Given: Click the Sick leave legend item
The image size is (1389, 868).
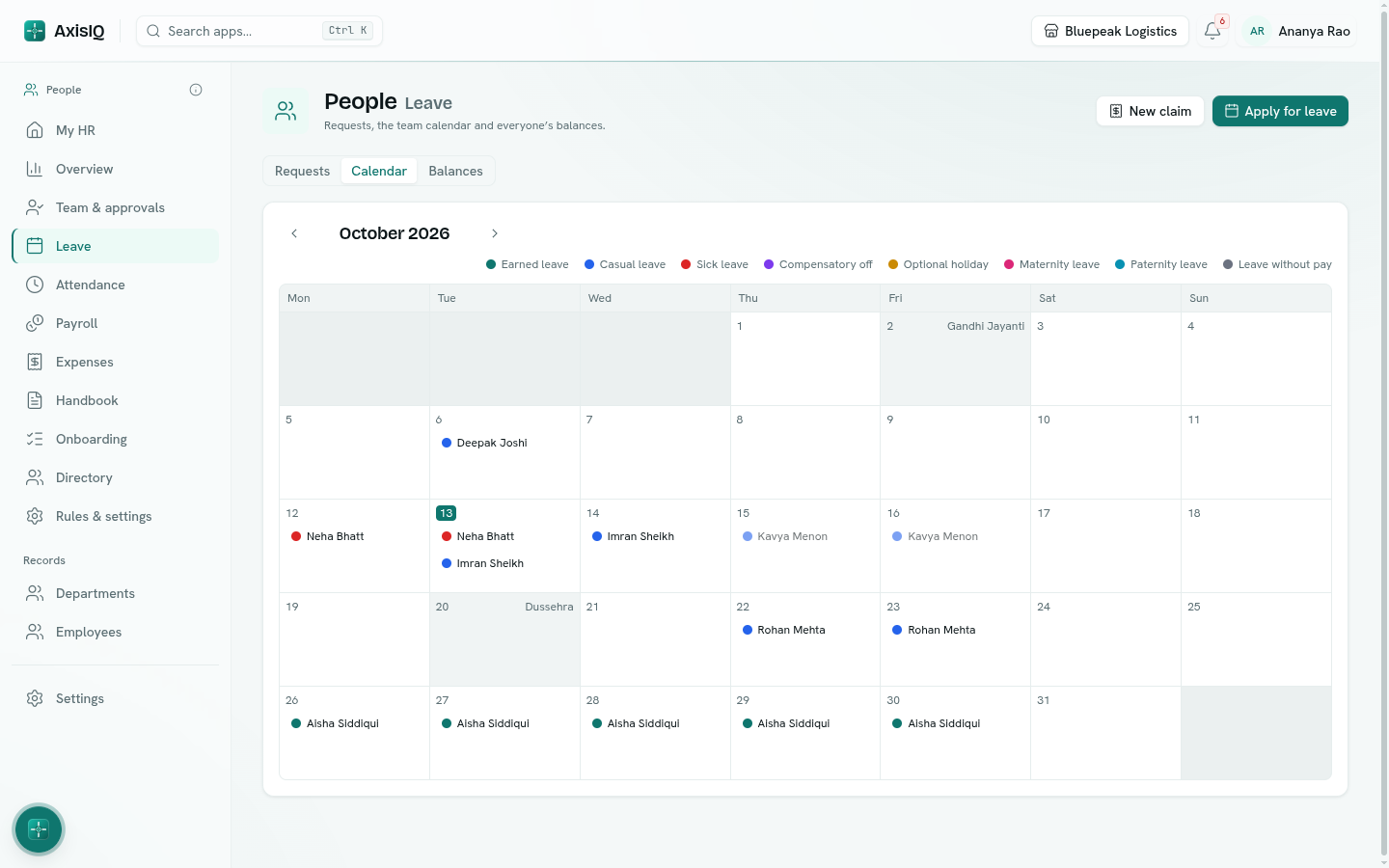Looking at the screenshot, I should tap(715, 264).
